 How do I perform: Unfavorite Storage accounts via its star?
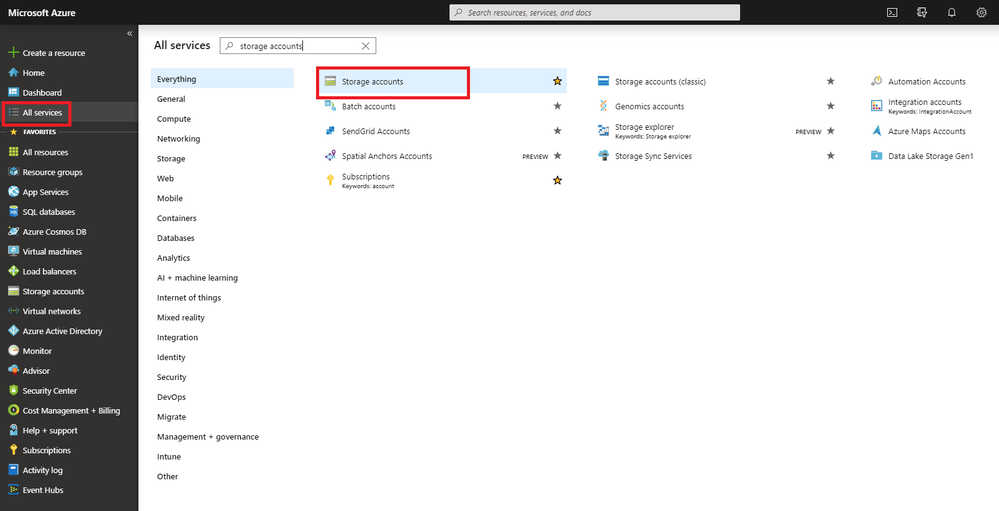[x=557, y=81]
